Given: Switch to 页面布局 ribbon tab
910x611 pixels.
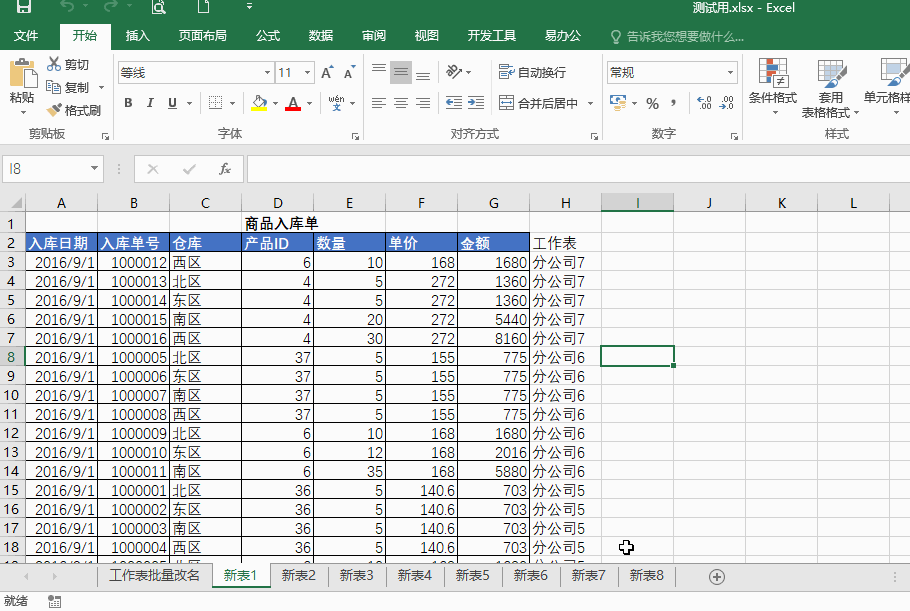Looking at the screenshot, I should (203, 36).
